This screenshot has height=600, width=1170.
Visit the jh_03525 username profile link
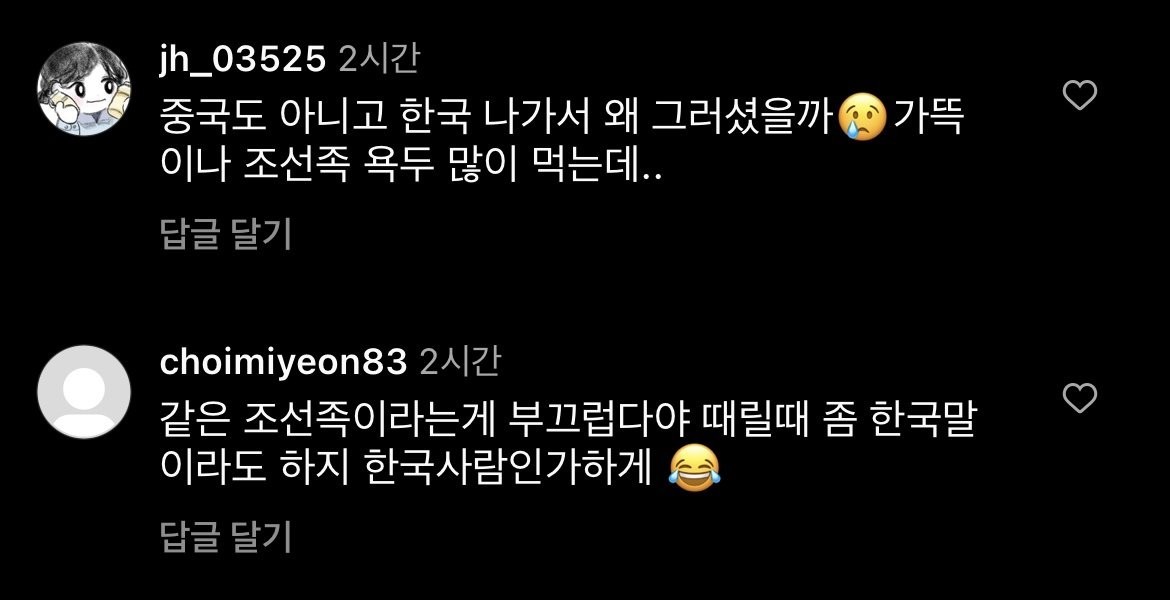pyautogui.click(x=243, y=60)
